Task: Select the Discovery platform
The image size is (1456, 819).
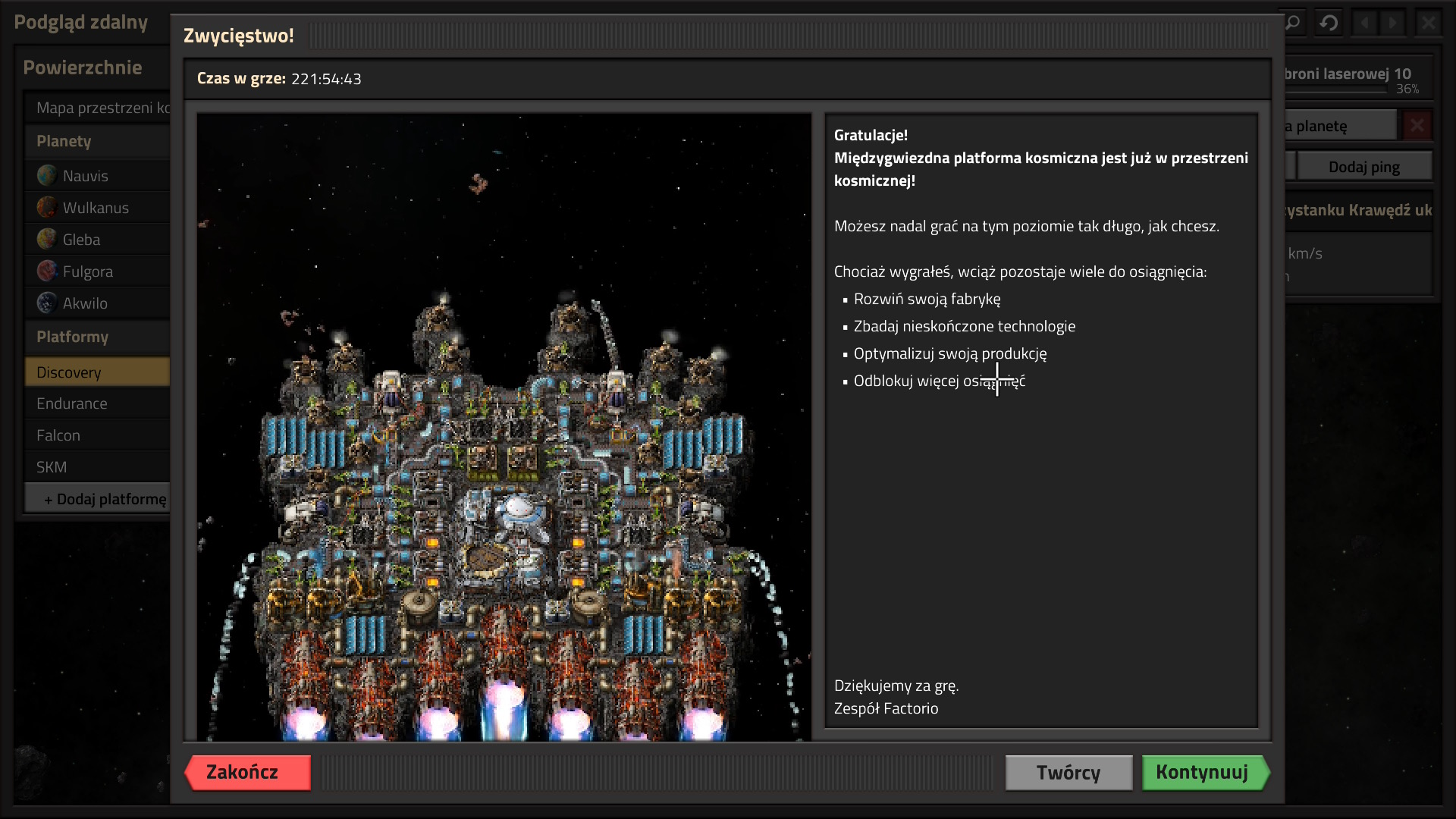Action: pyautogui.click(x=98, y=372)
